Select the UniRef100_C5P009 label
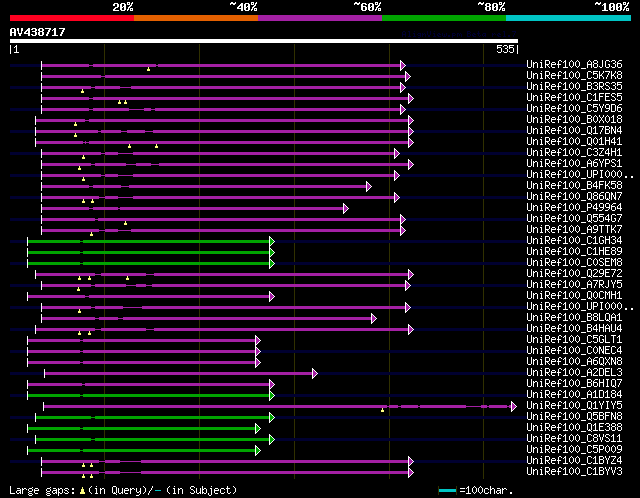The height and width of the screenshot is (498, 640). [x=574, y=450]
